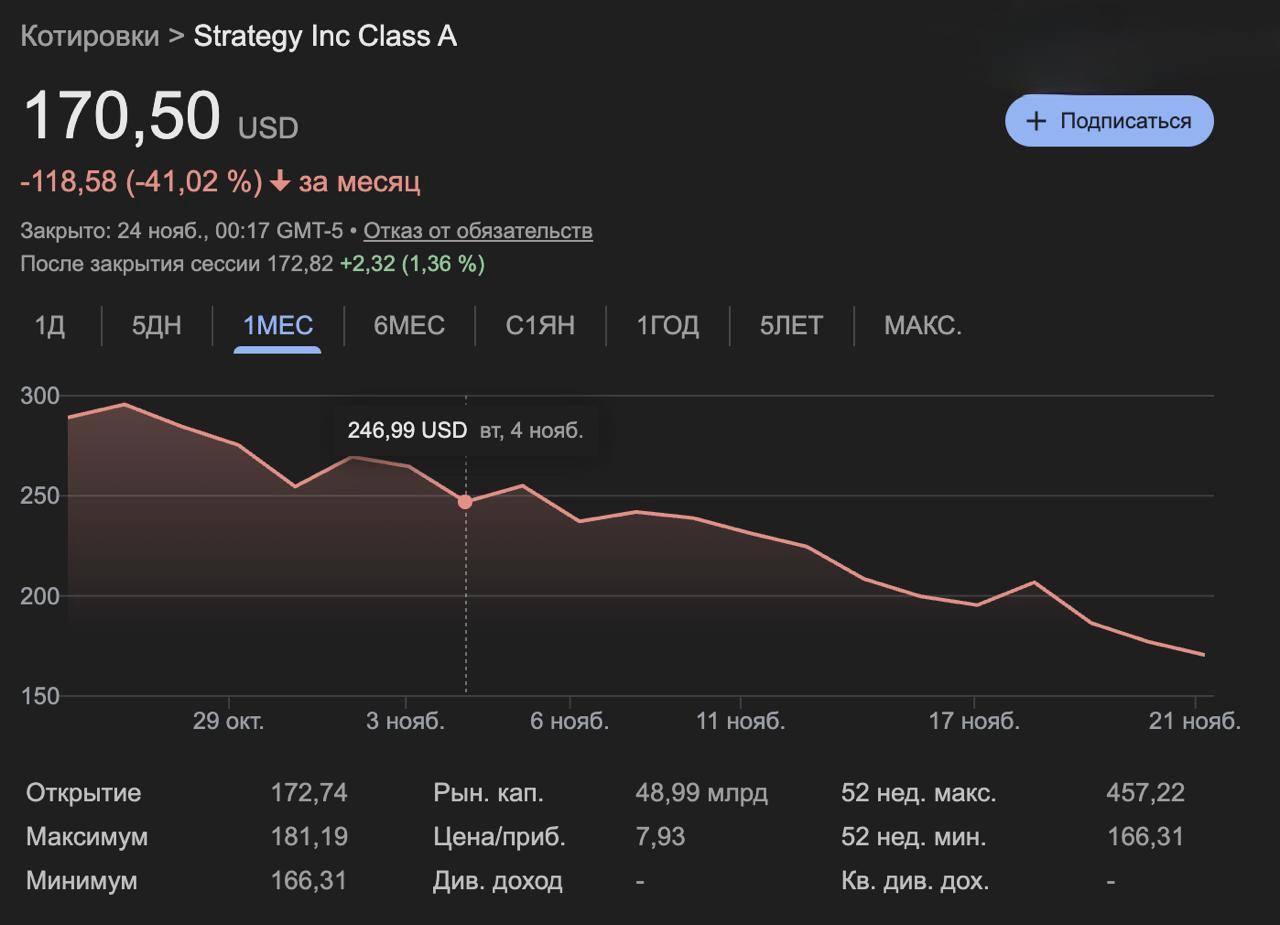This screenshot has height=925, width=1280.
Task: Click the Рын. кап. value 48,99 млрд
Action: click(x=701, y=793)
